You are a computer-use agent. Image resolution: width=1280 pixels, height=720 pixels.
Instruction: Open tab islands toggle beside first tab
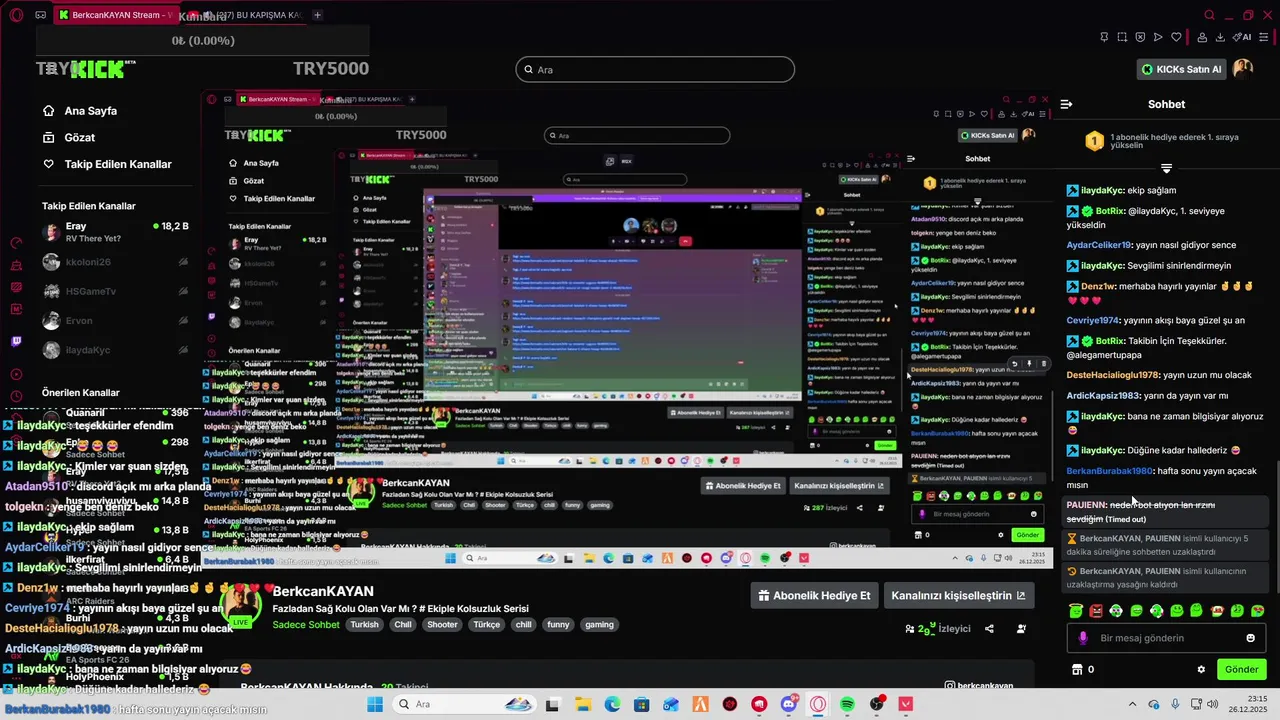point(40,15)
